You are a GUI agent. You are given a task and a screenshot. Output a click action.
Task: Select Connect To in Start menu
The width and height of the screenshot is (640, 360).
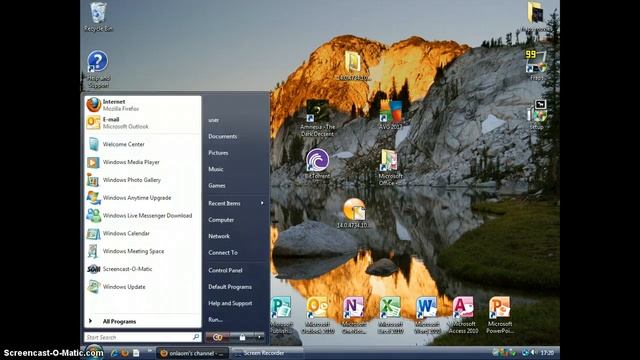click(x=222, y=253)
